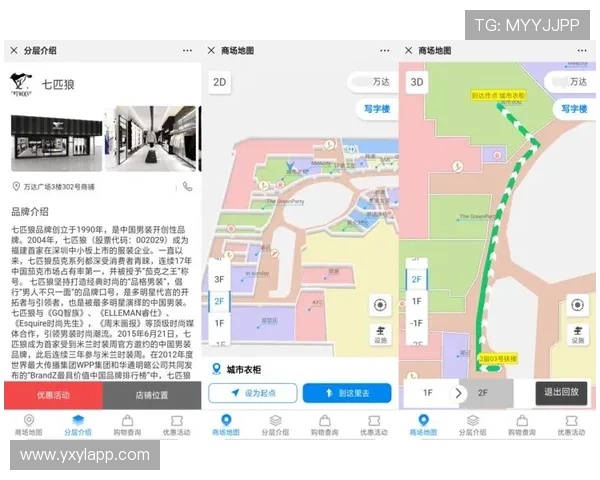Open 分层介绍 tab in middle screen's bottom bar
Screen dimensions: 600x480
pos(275,425)
